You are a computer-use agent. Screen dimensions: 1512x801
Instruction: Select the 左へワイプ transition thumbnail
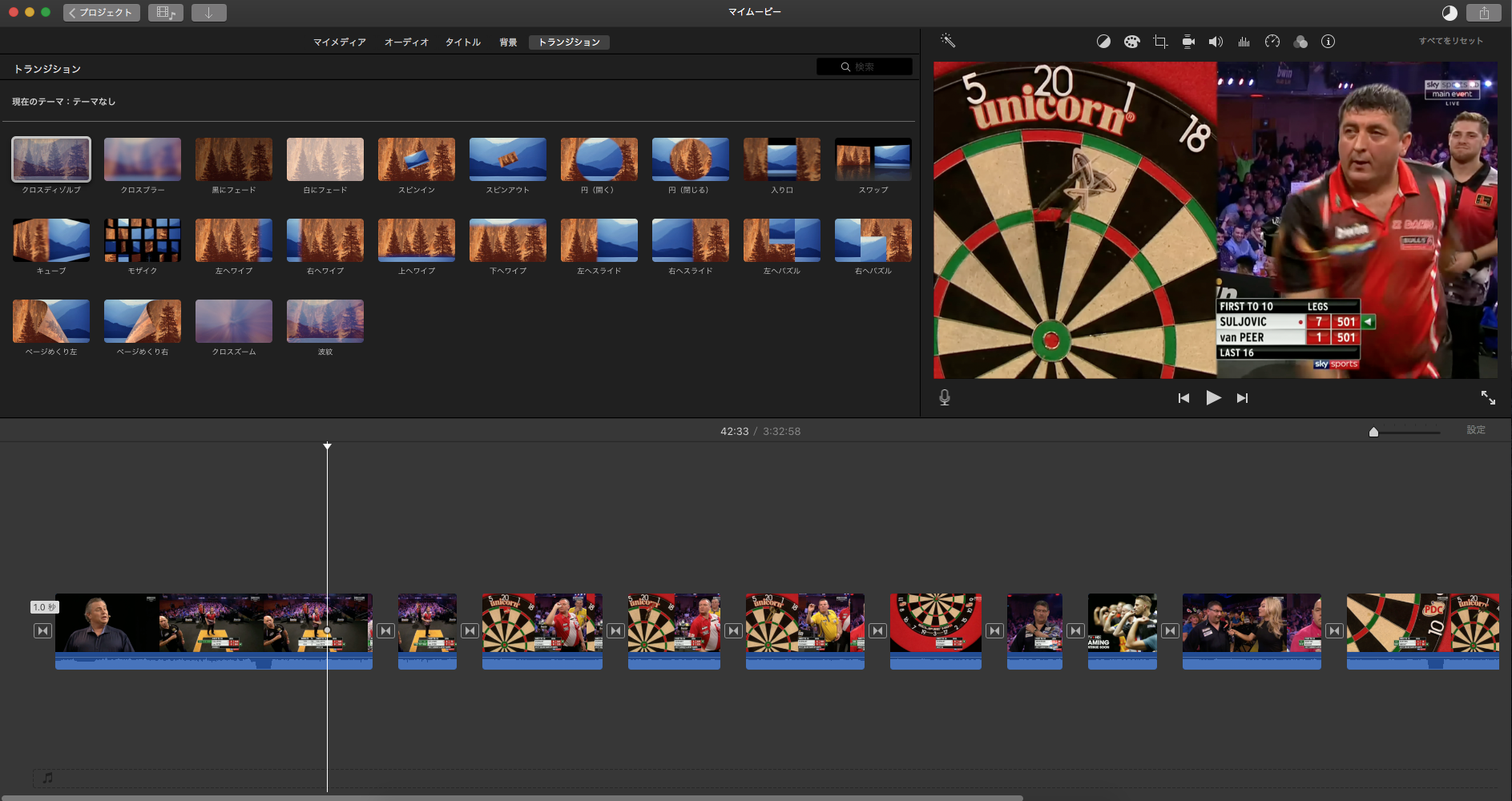tap(234, 240)
